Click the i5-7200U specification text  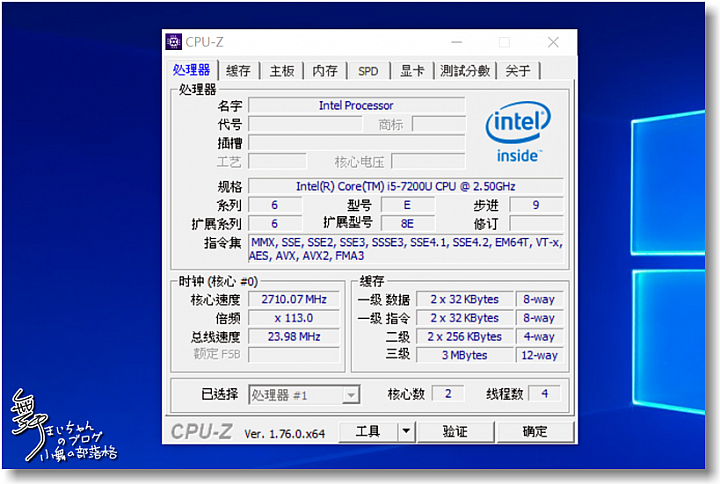click(x=405, y=186)
